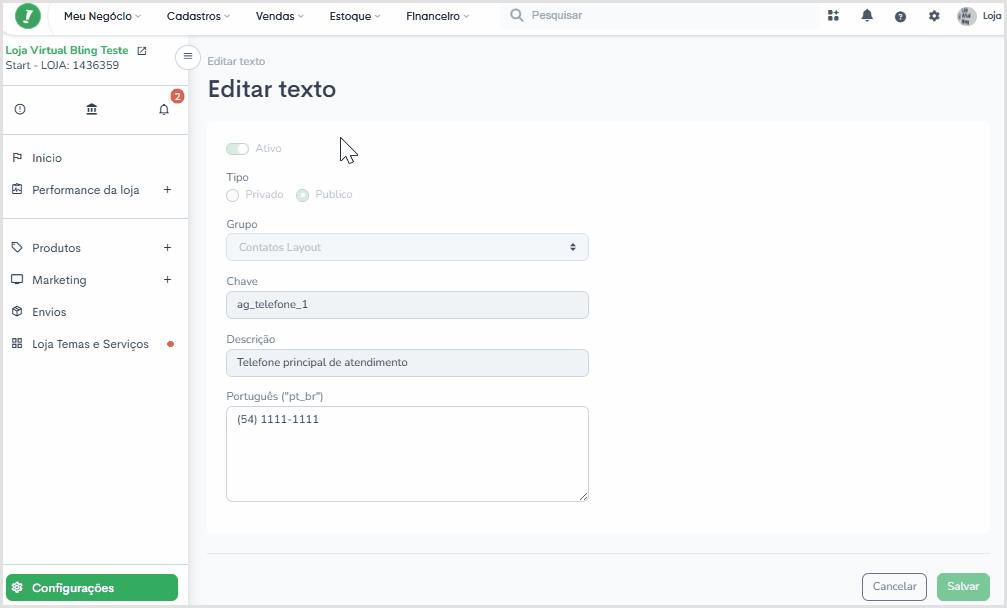Click the green Bling logo icon
This screenshot has width=1007, height=608.
28,16
